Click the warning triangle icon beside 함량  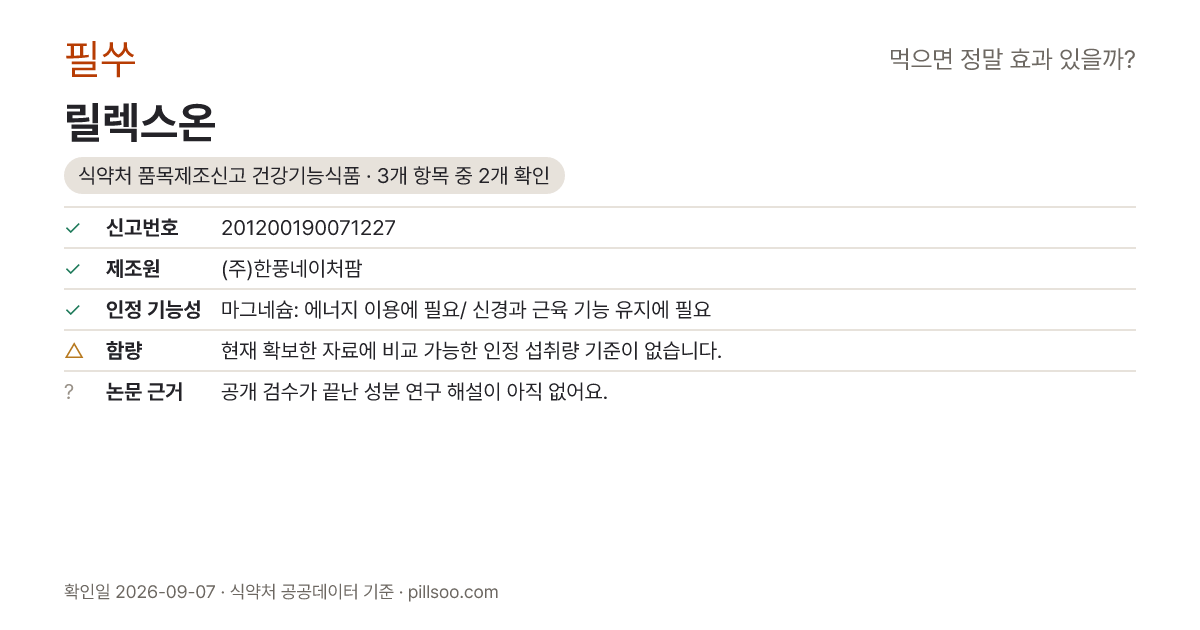click(73, 350)
